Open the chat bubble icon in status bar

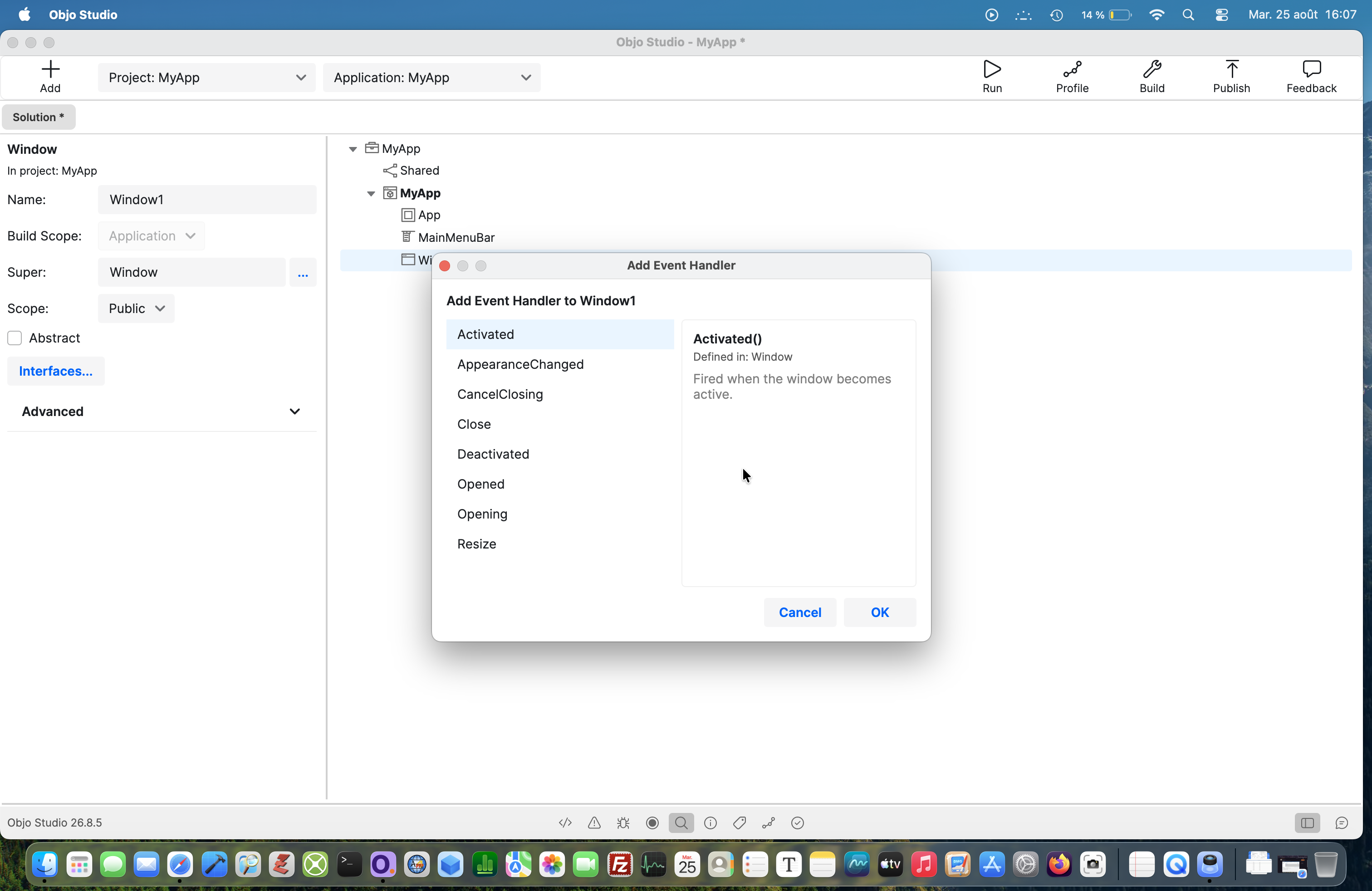coord(1342,823)
